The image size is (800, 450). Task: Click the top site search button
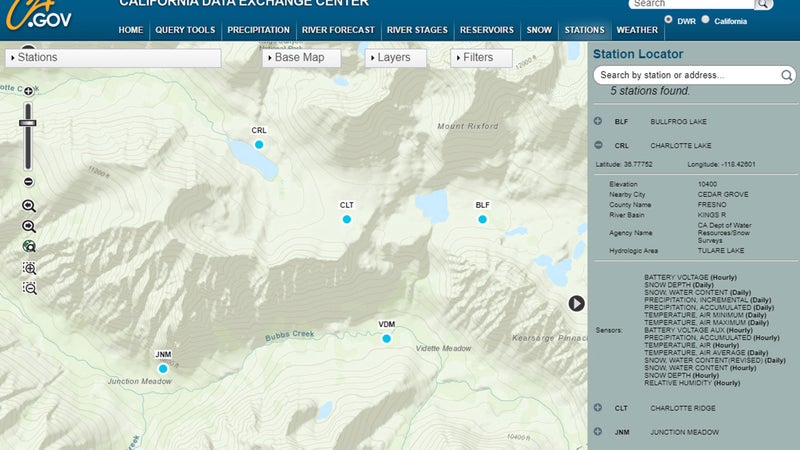pos(763,4)
